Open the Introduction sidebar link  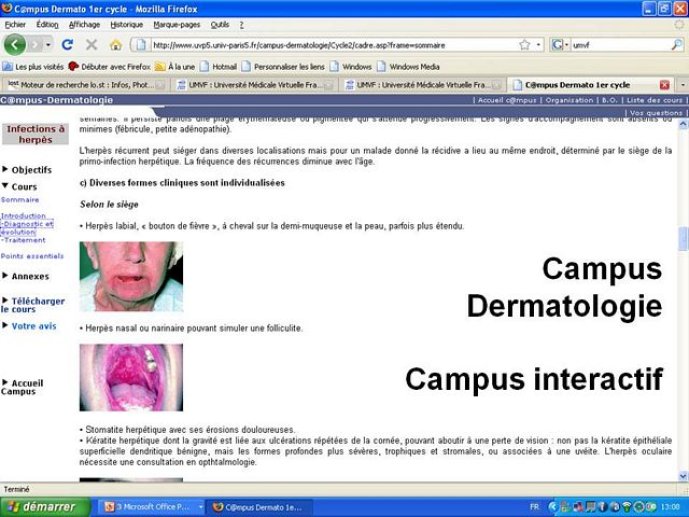(x=23, y=216)
